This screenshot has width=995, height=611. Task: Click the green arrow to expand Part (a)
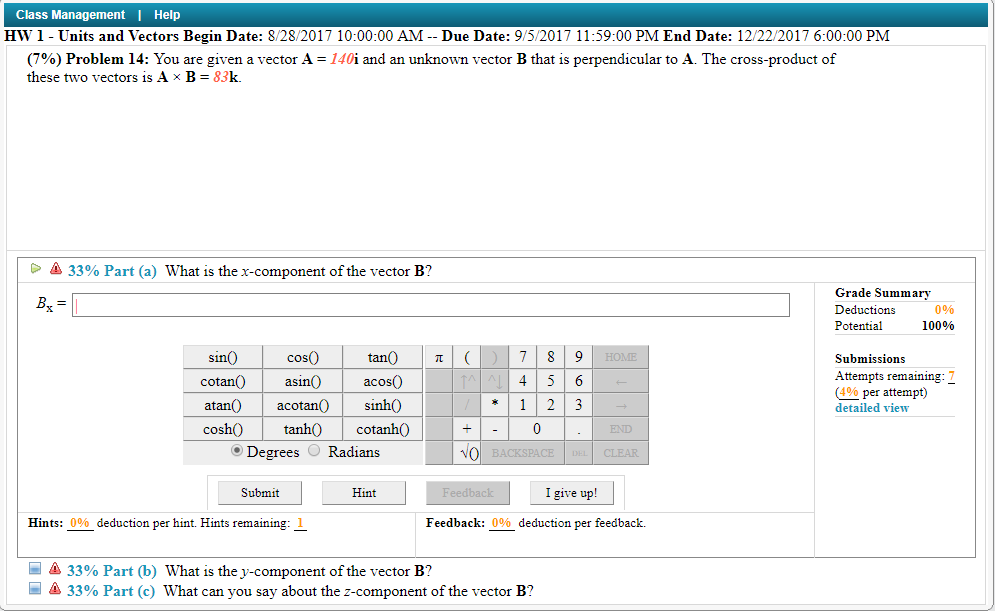click(34, 270)
